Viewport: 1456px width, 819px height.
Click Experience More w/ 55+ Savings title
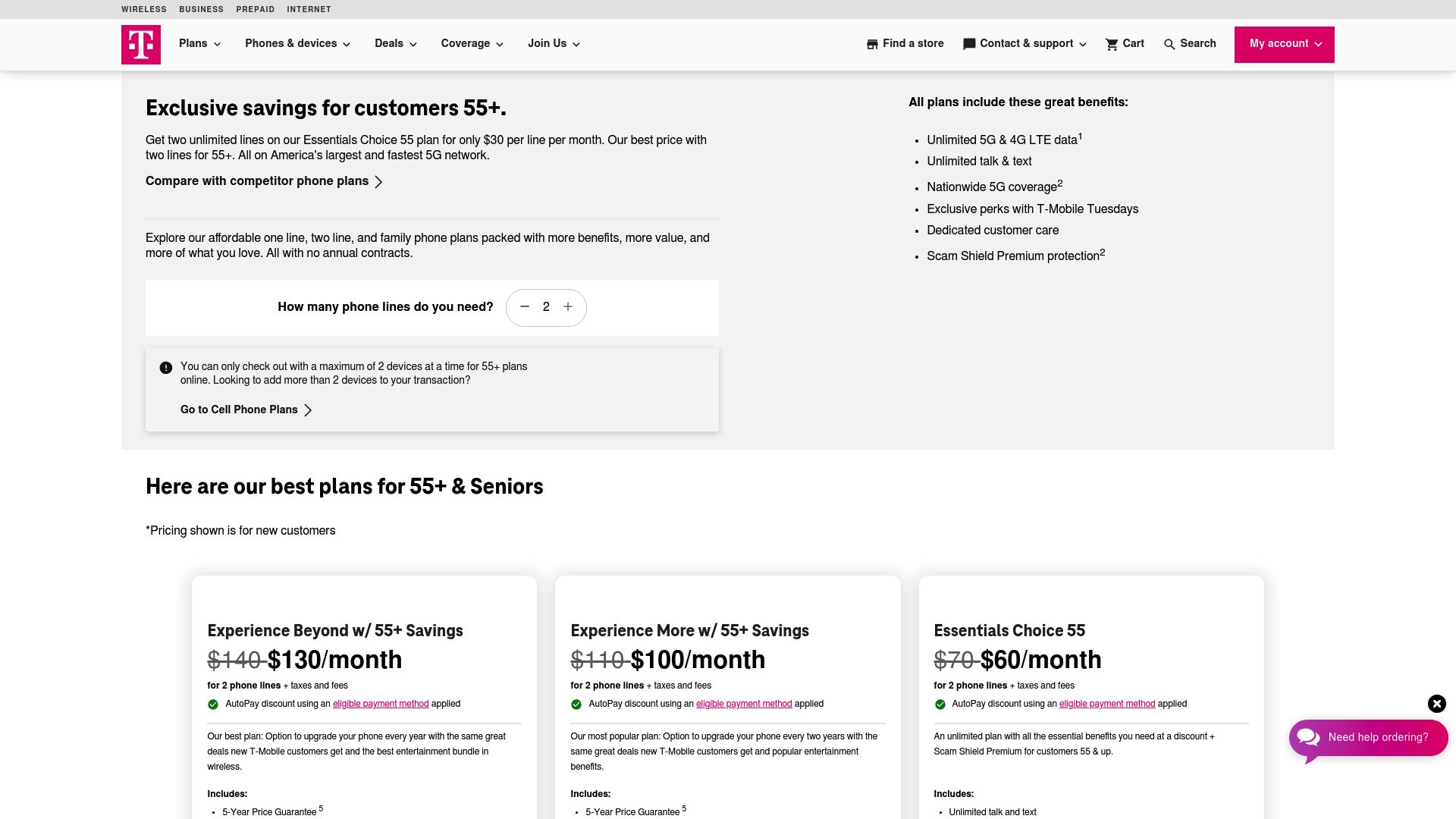coord(690,631)
